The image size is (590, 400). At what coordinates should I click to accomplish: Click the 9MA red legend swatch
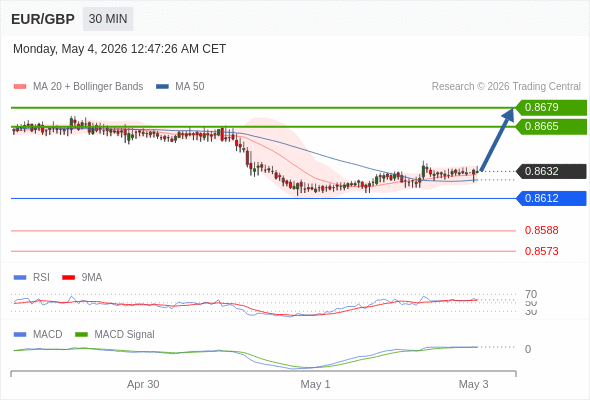click(68, 278)
